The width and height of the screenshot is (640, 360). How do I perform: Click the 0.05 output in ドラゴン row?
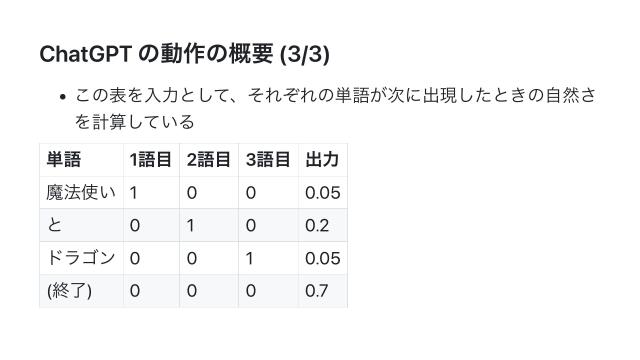[x=323, y=258]
